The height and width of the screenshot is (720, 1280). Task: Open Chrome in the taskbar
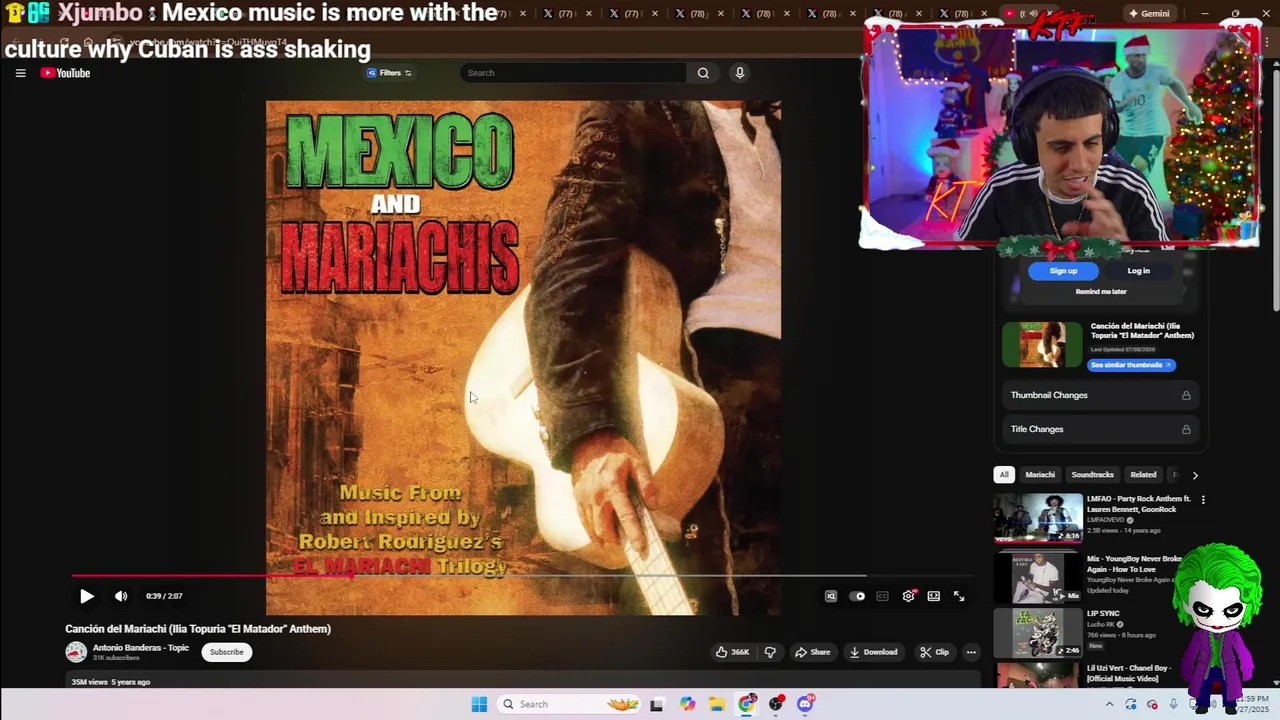click(747, 704)
